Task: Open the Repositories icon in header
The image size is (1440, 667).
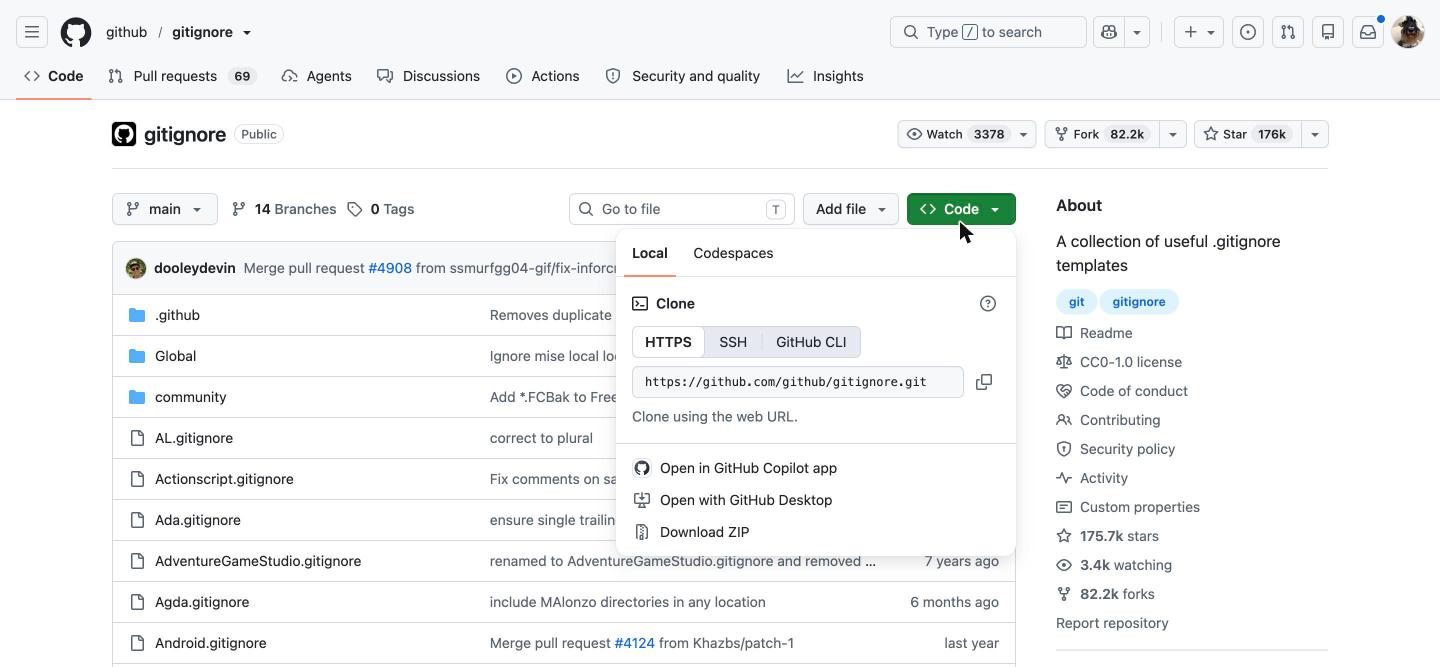Action: pos(1328,32)
